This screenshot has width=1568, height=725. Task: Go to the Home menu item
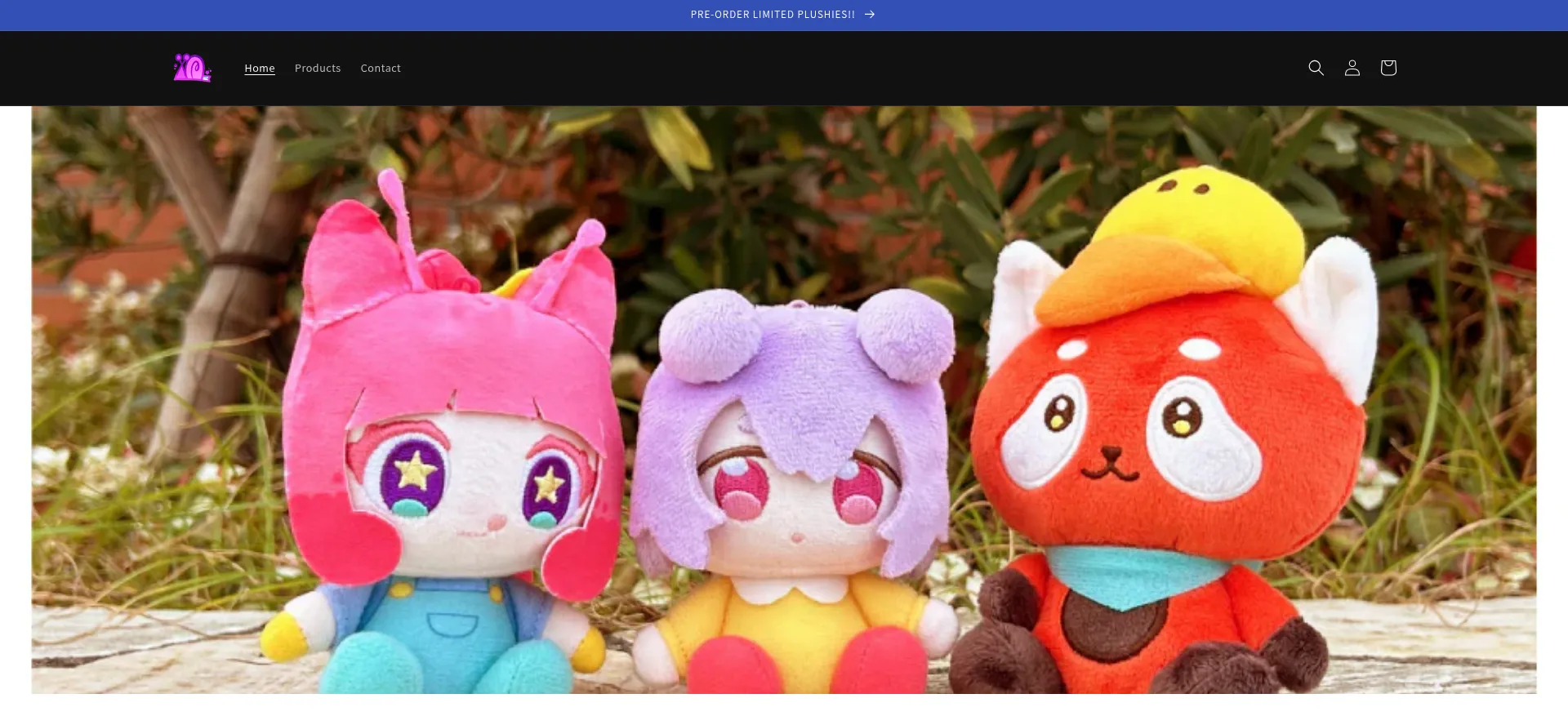(259, 69)
